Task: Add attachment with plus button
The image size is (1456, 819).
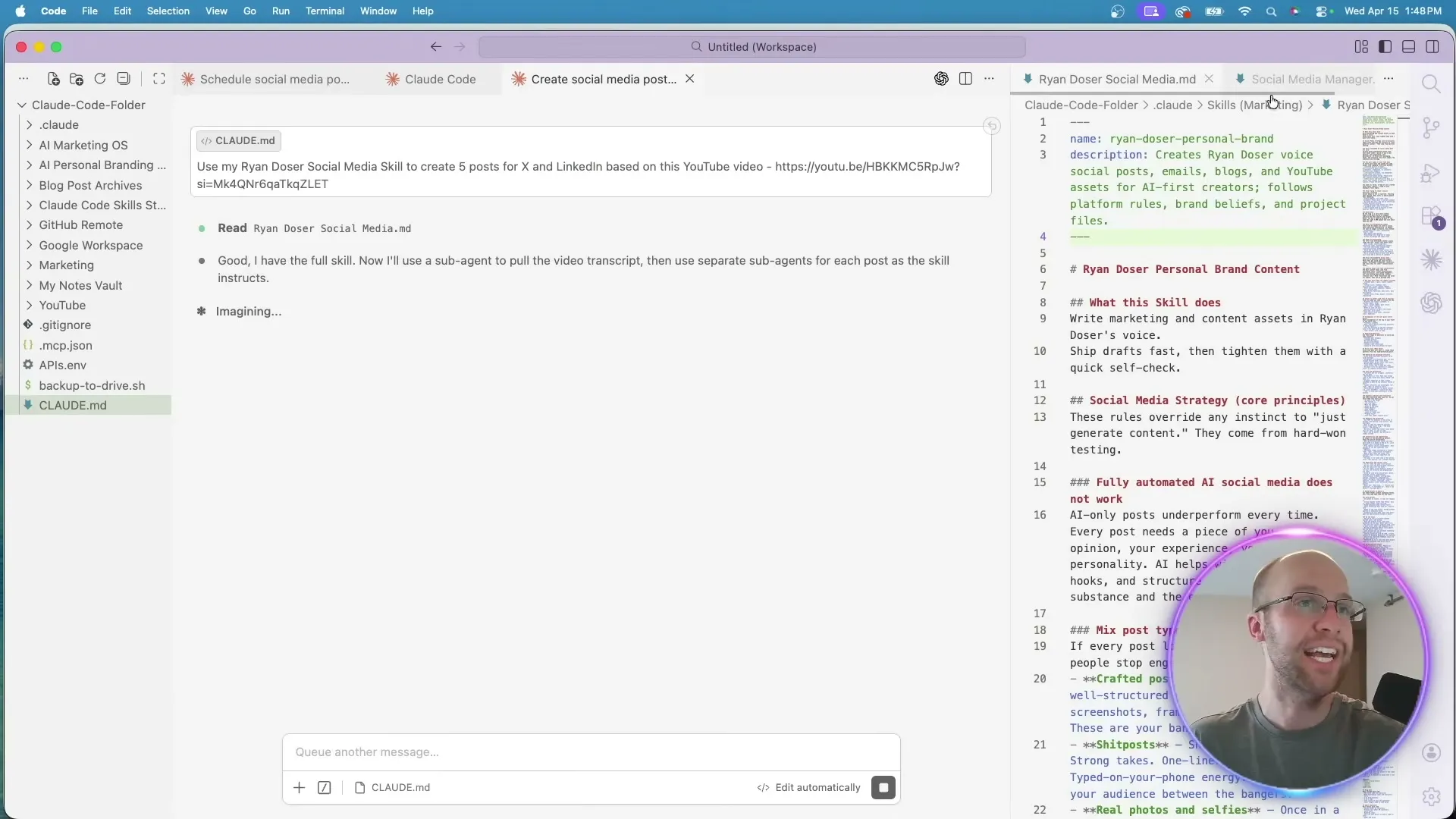Action: point(299,788)
